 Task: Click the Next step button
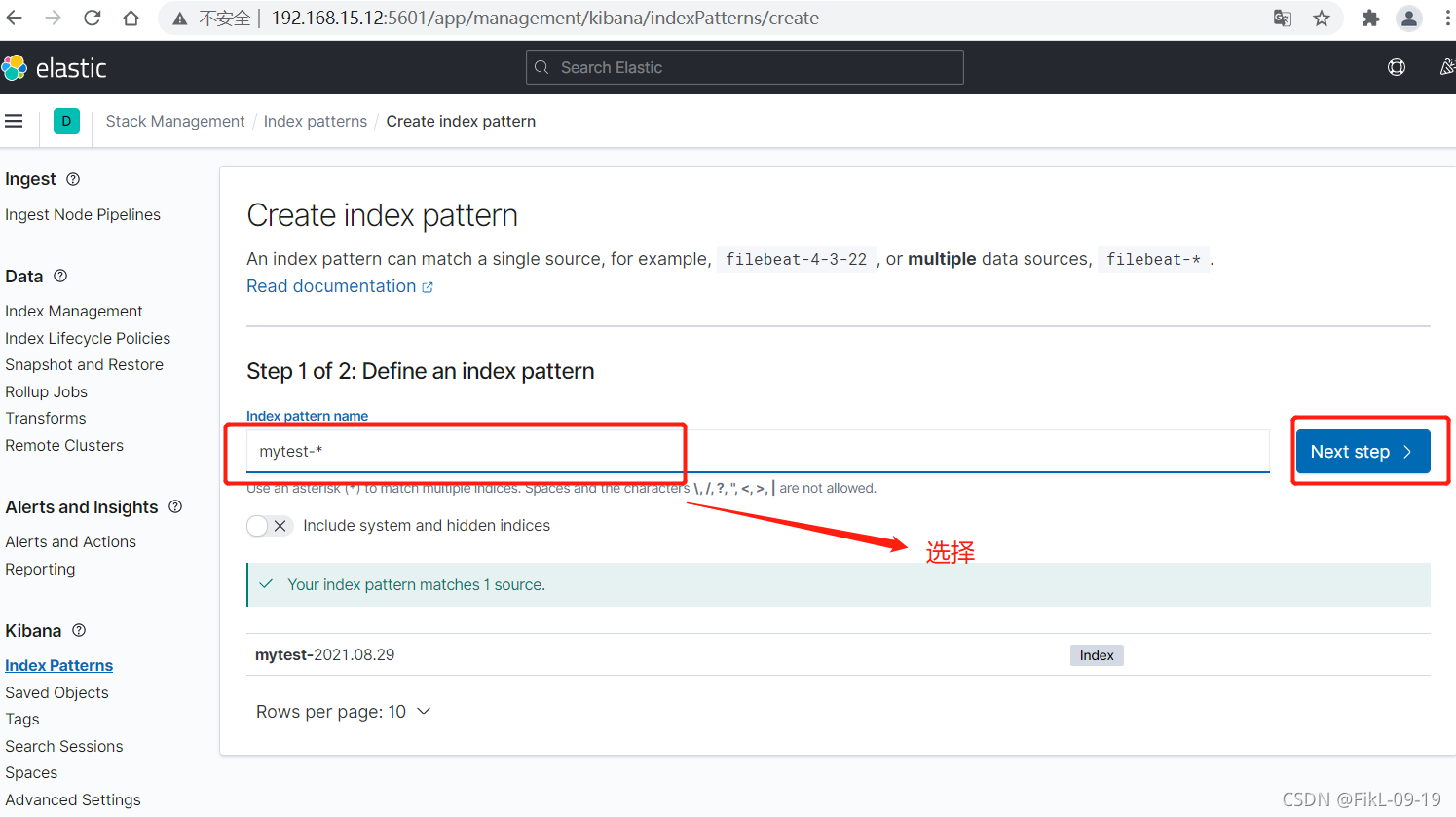[1363, 451]
